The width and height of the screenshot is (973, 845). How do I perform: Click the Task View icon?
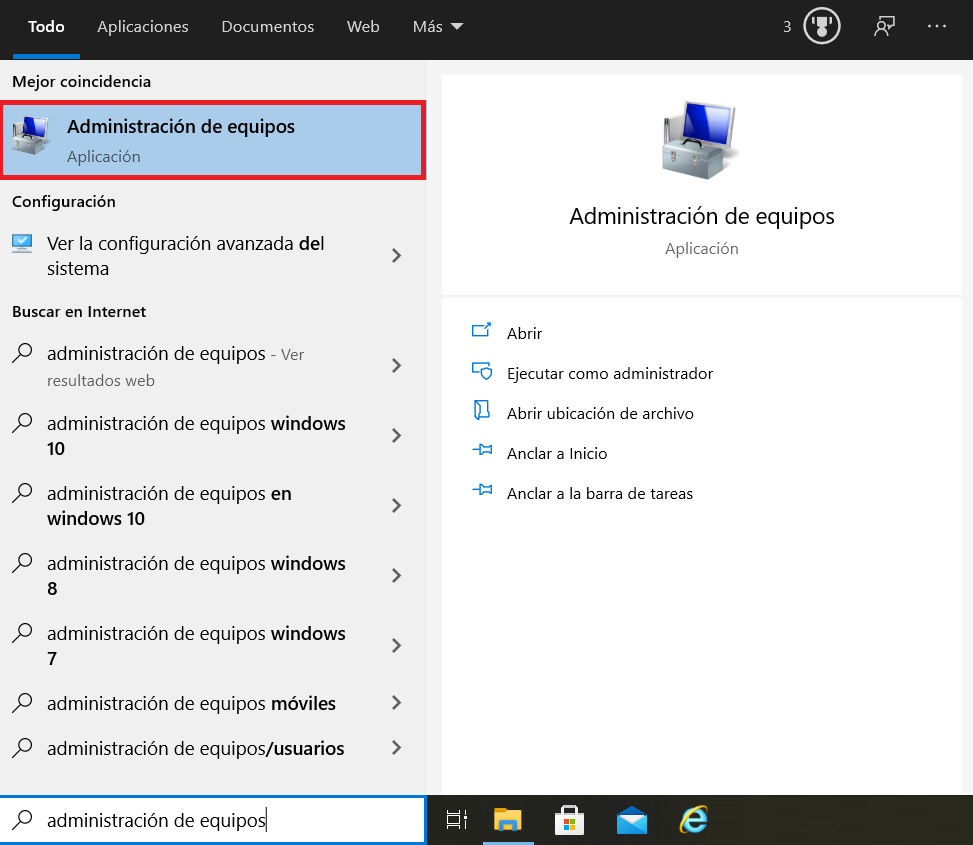click(456, 820)
